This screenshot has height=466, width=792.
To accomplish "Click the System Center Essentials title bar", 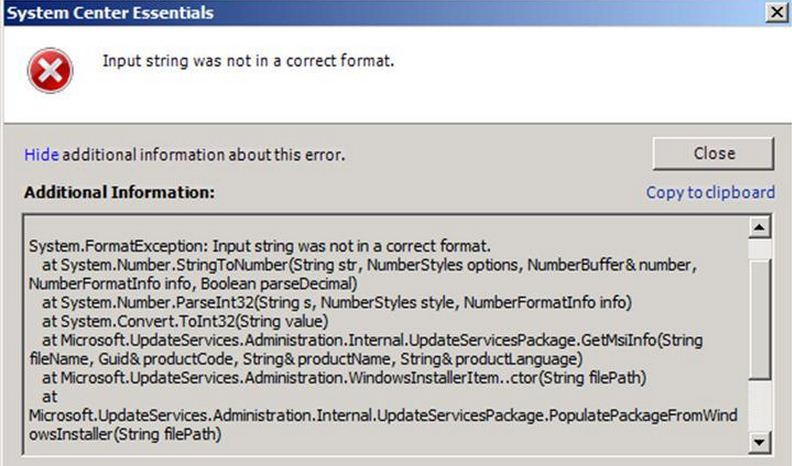I will pyautogui.click(x=300, y=12).
